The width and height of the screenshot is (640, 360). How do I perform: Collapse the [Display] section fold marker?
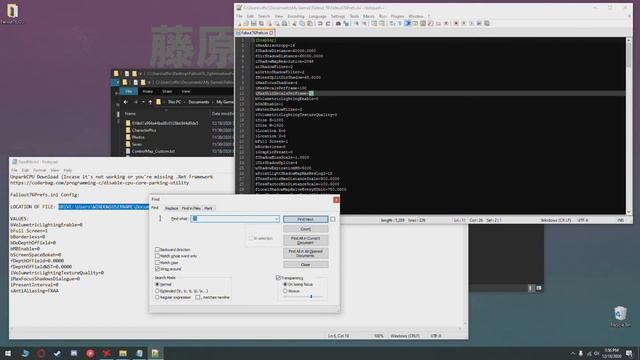253,40
